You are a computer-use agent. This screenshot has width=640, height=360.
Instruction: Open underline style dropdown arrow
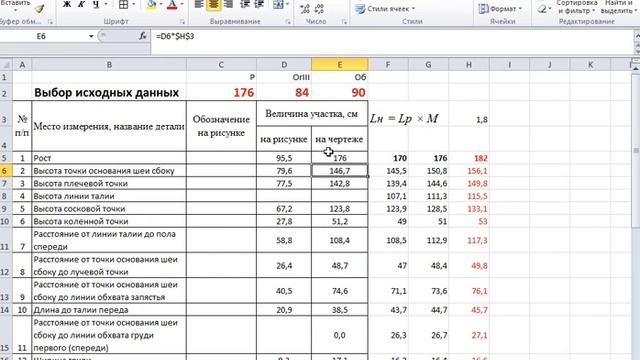click(x=106, y=4)
